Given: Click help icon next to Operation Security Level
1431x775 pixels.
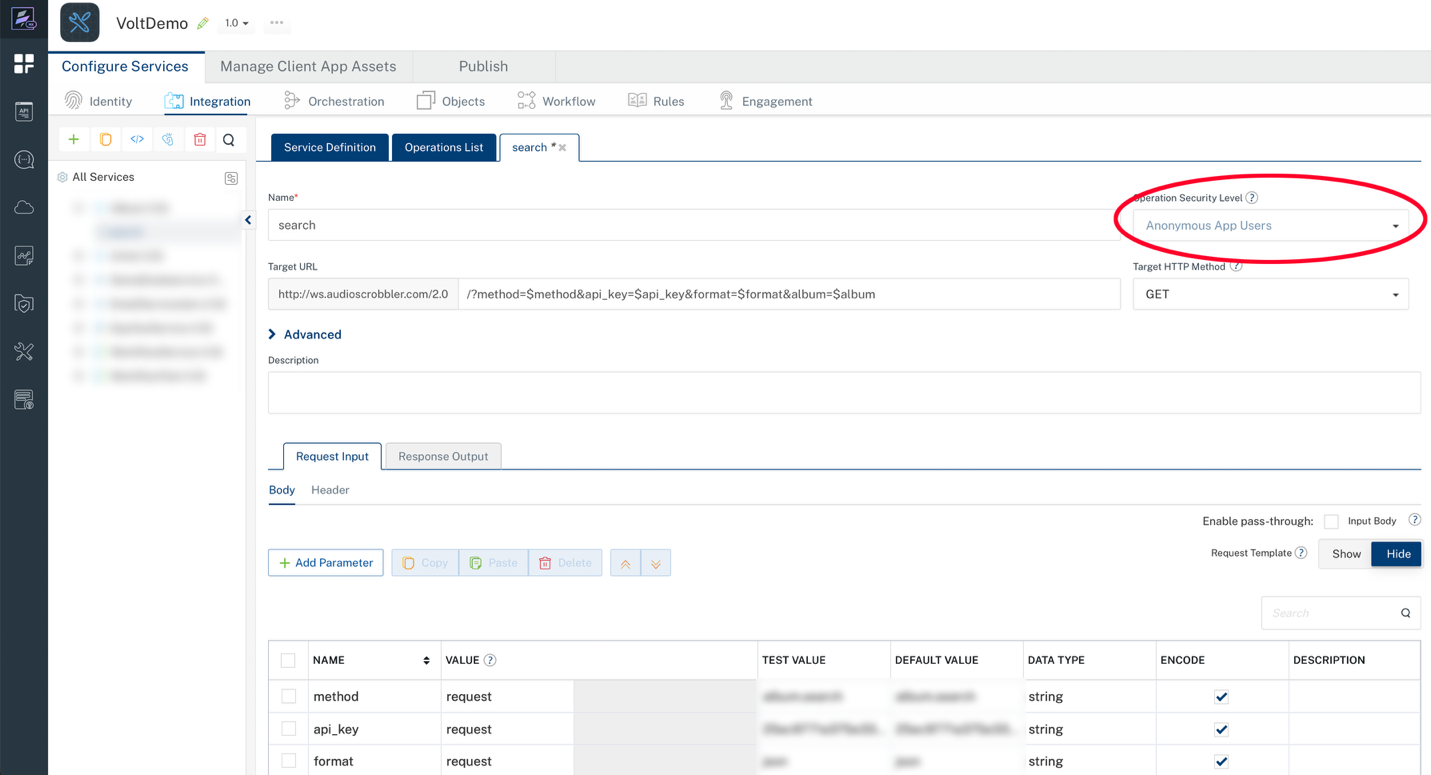Looking at the screenshot, I should [1252, 198].
